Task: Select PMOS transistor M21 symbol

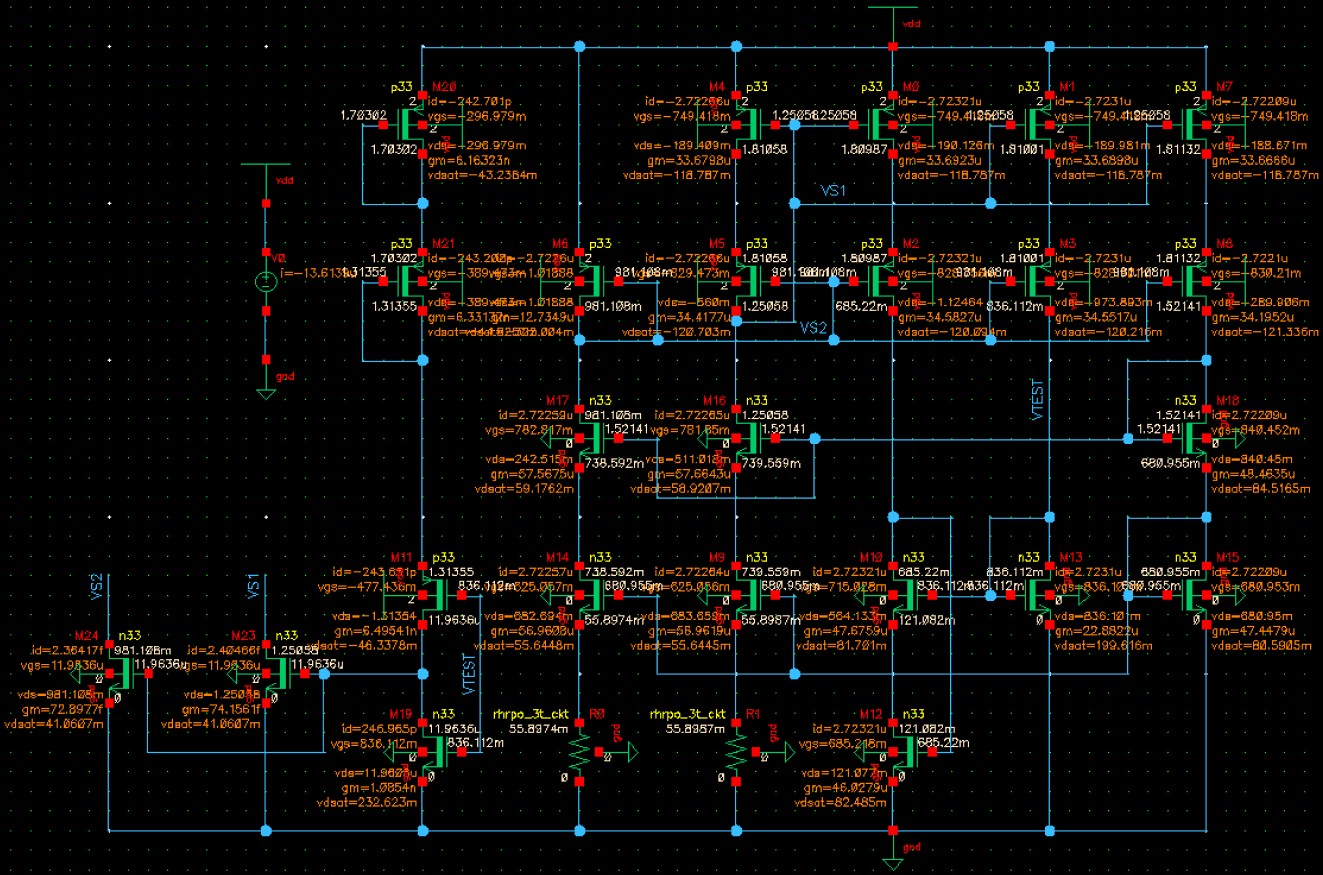Action: pyautogui.click(x=412, y=283)
